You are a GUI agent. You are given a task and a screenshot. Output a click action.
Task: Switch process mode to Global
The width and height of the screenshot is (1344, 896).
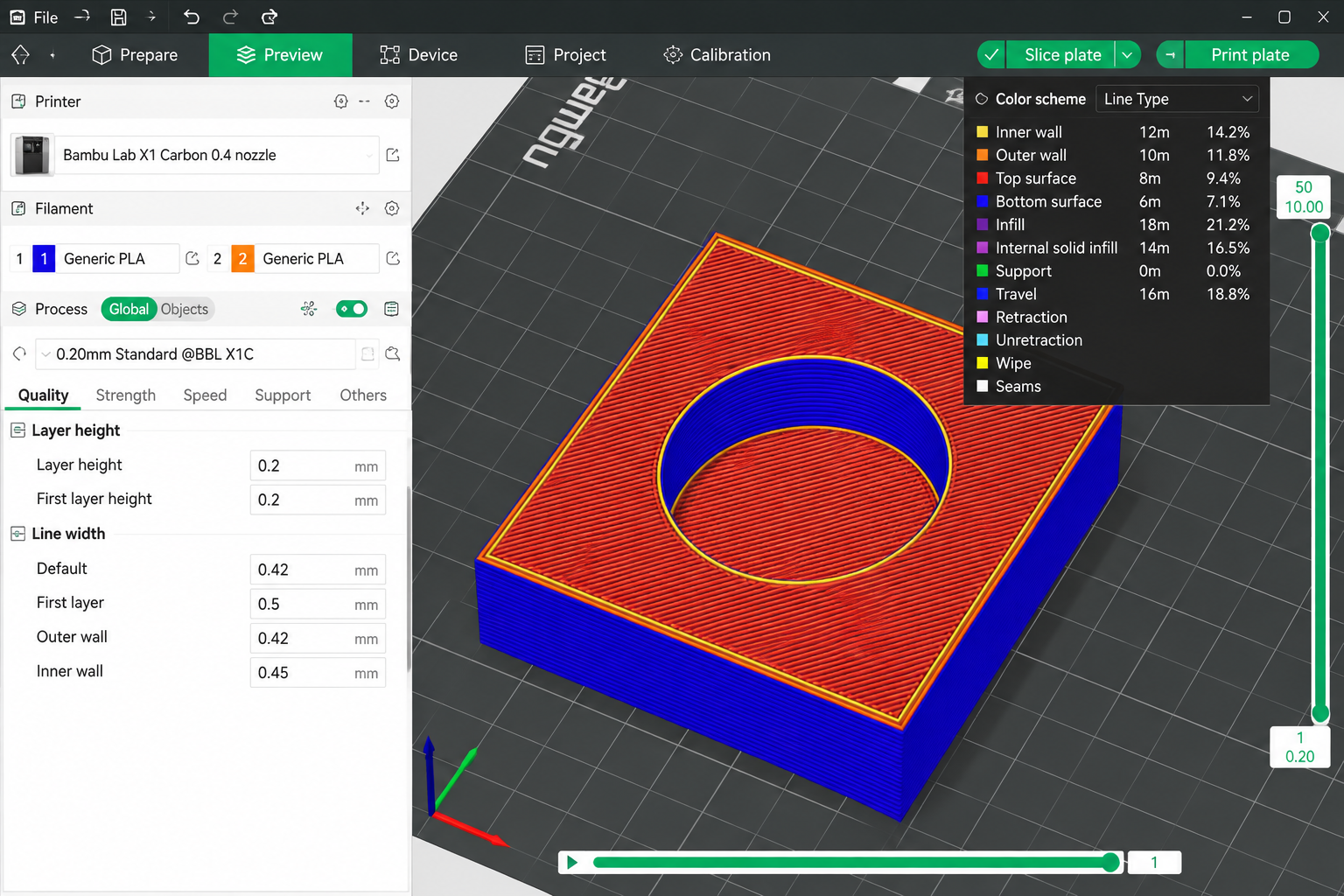tap(129, 309)
